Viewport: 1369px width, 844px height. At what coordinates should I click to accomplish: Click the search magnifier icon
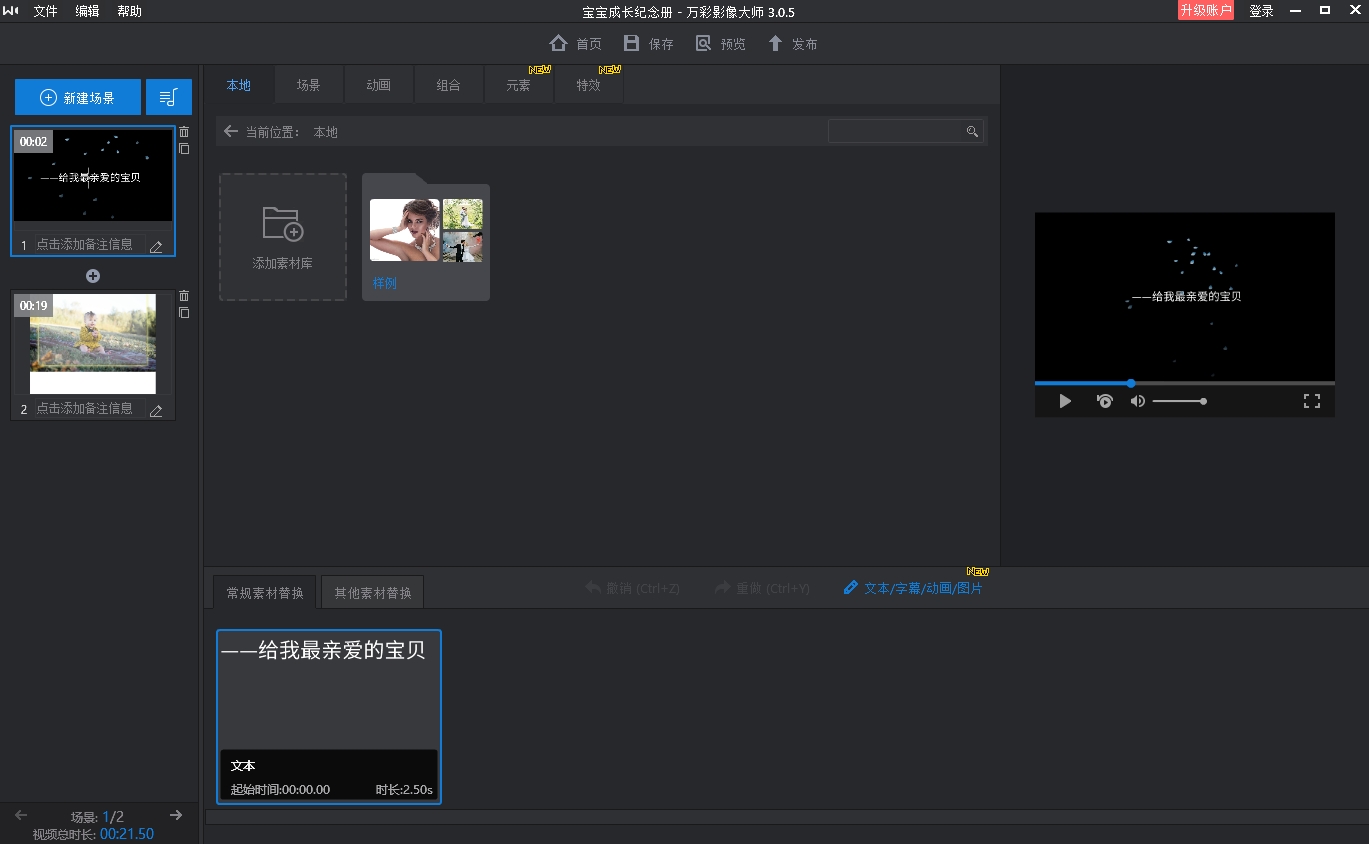[972, 132]
